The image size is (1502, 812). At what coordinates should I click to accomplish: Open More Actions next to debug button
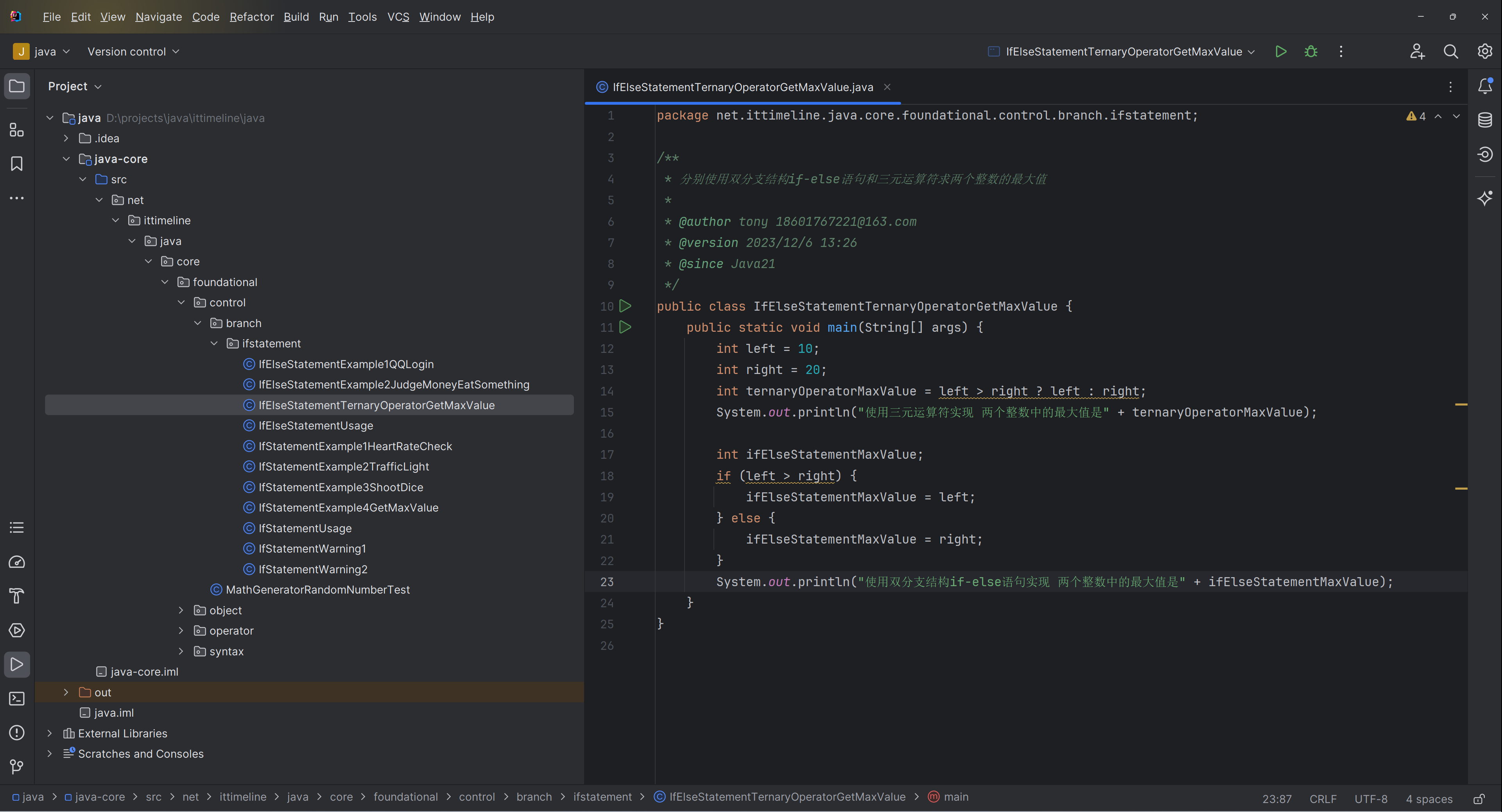click(x=1341, y=51)
